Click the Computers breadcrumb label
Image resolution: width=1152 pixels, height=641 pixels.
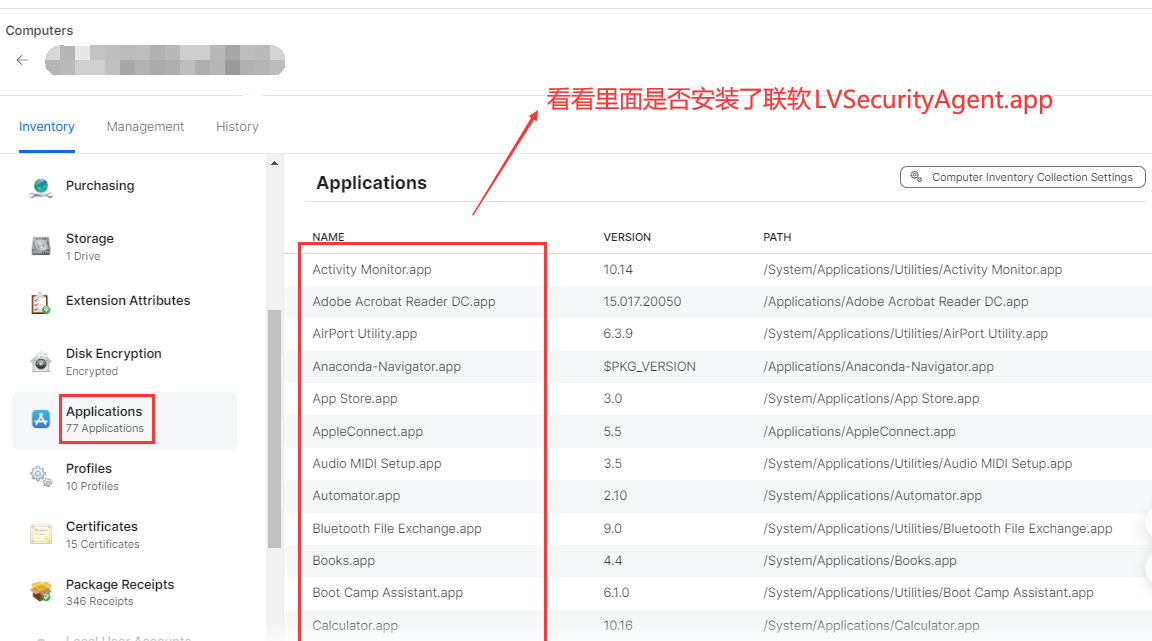click(x=40, y=30)
